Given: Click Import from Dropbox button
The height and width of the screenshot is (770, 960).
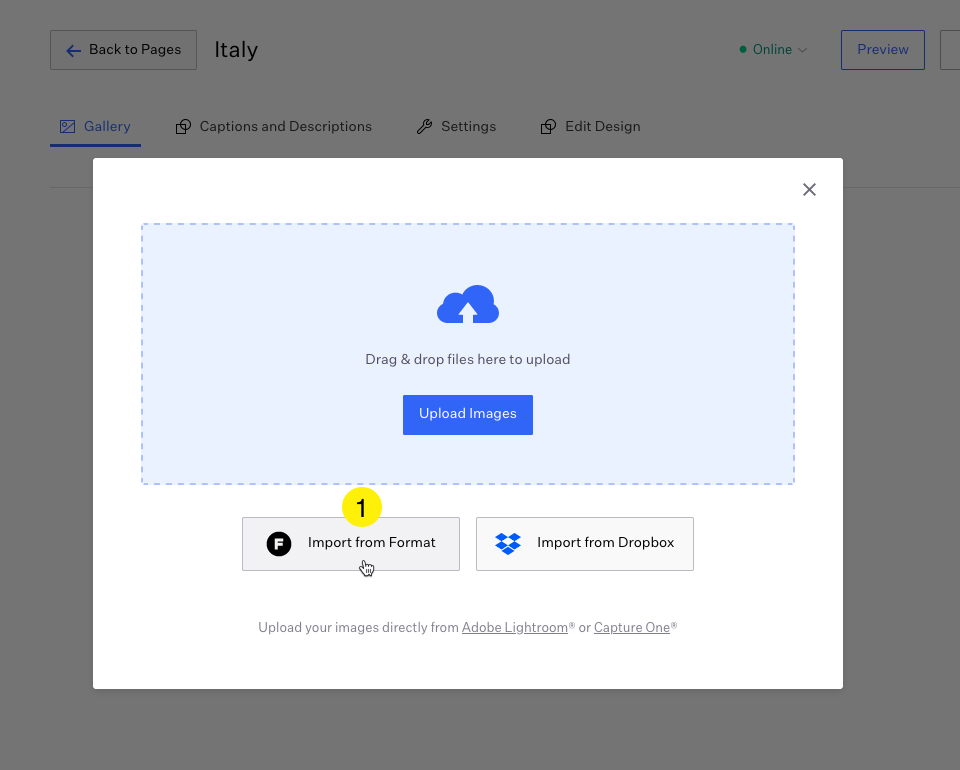Looking at the screenshot, I should [585, 544].
